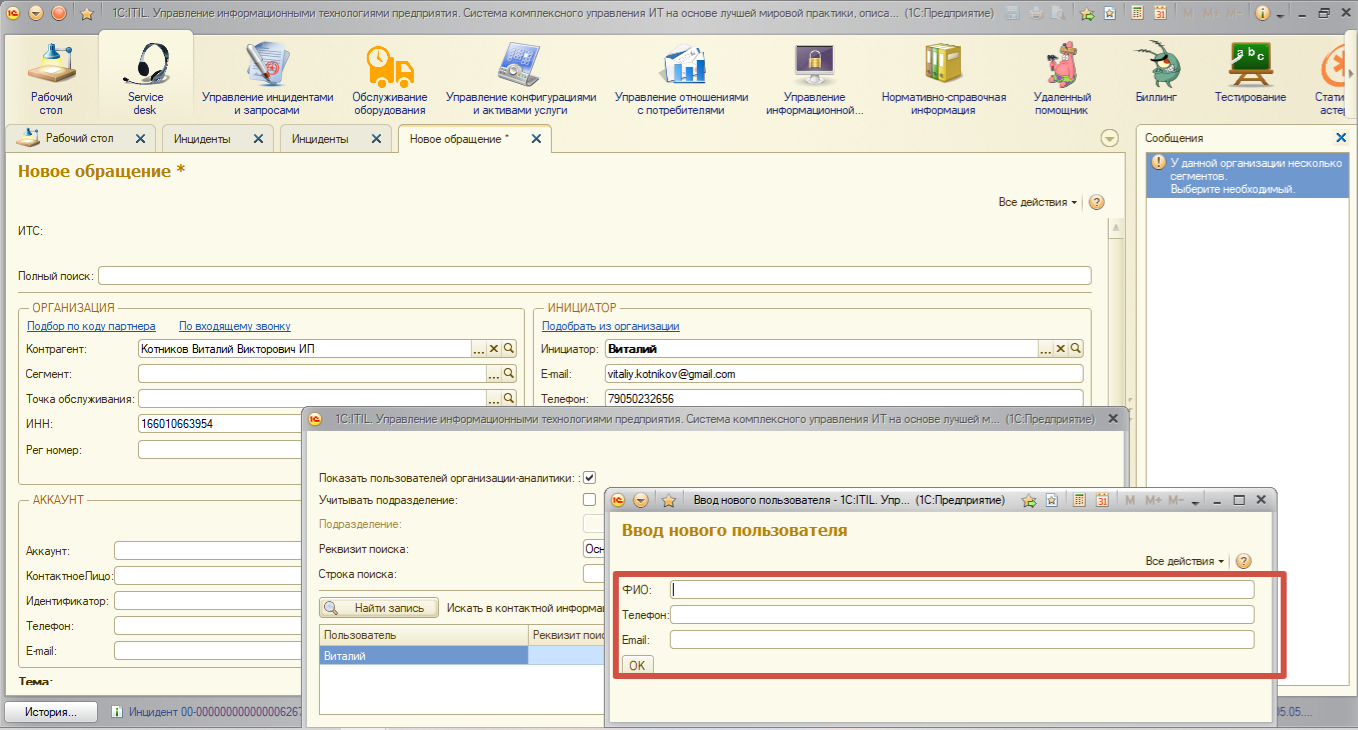1358x730 pixels.
Task: Open orange menu arrow in Ввод нового пользователя
Action: click(641, 500)
